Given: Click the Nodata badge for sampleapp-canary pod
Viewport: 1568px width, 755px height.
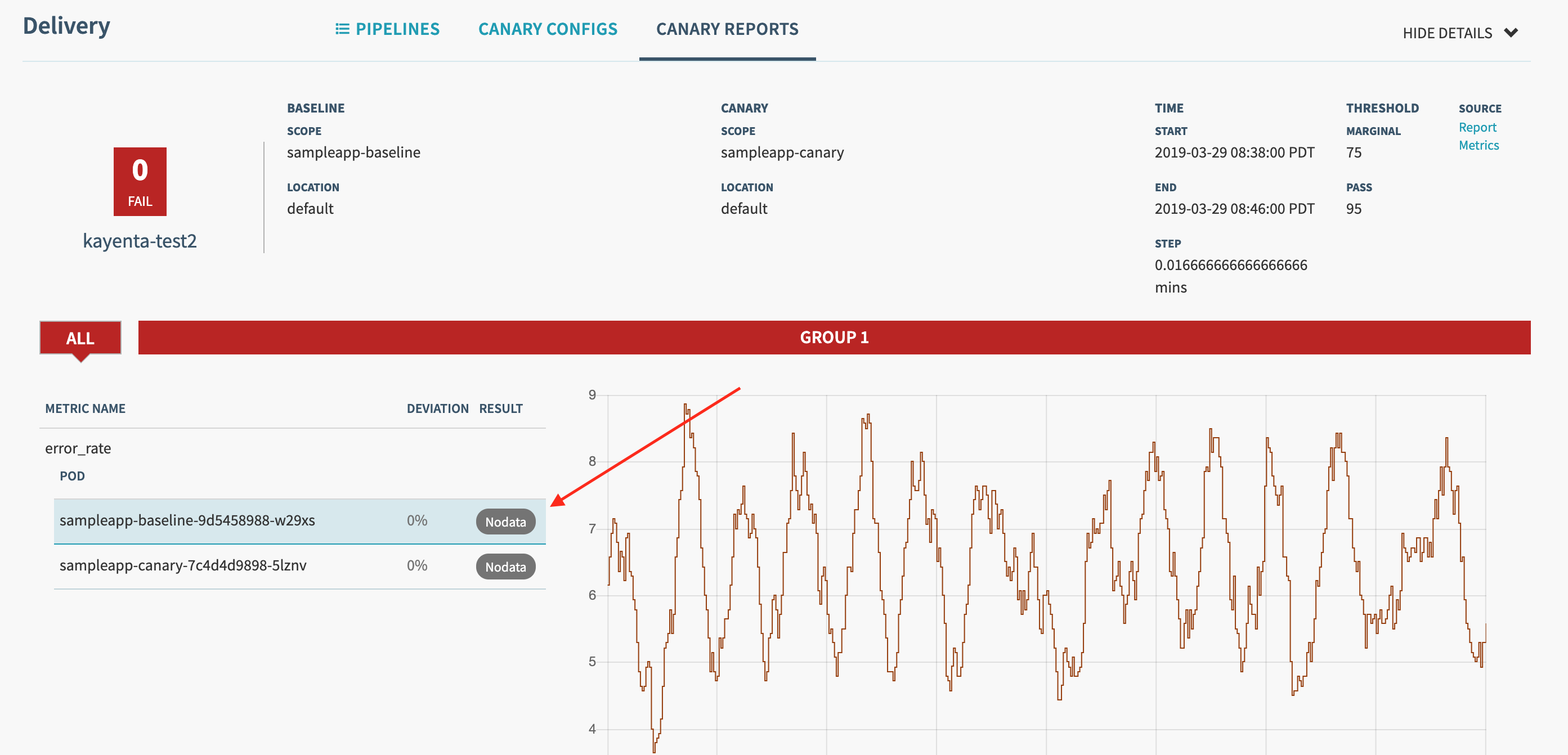Looking at the screenshot, I should 505,567.
